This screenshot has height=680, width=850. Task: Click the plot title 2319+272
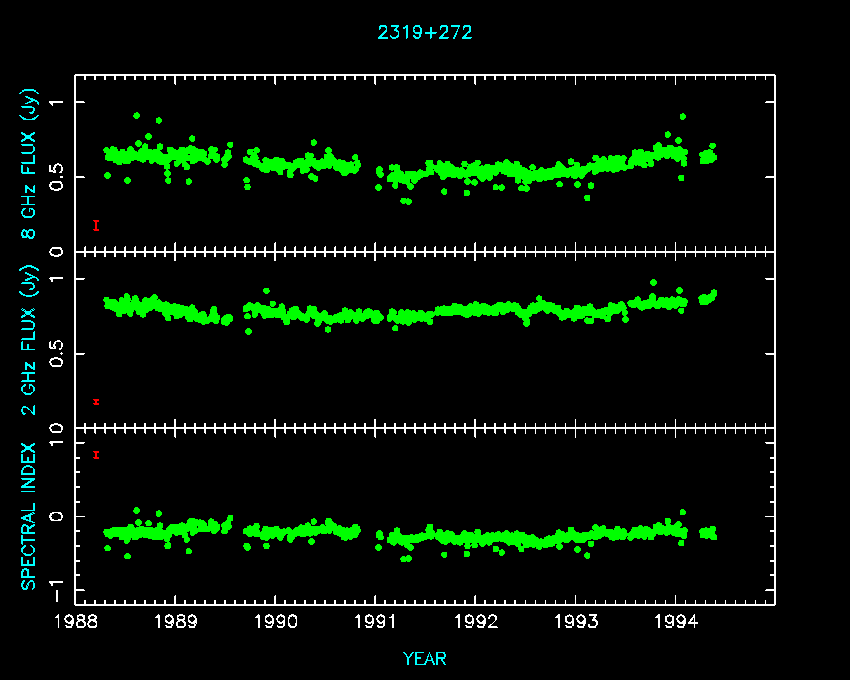pyautogui.click(x=424, y=32)
